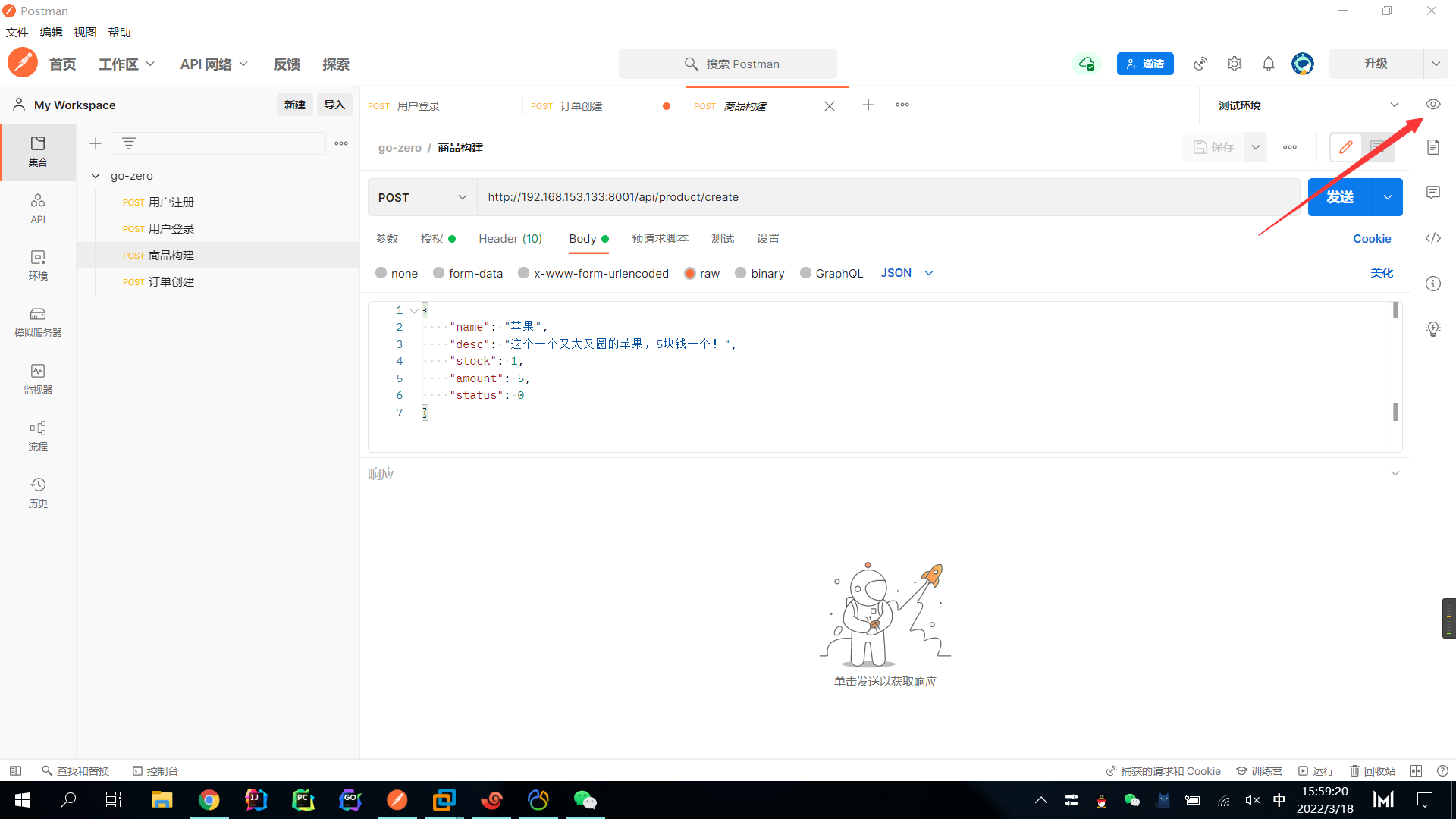The image size is (1456, 819).
Task: Open the History (历史) sidebar panel
Action: coord(38,492)
